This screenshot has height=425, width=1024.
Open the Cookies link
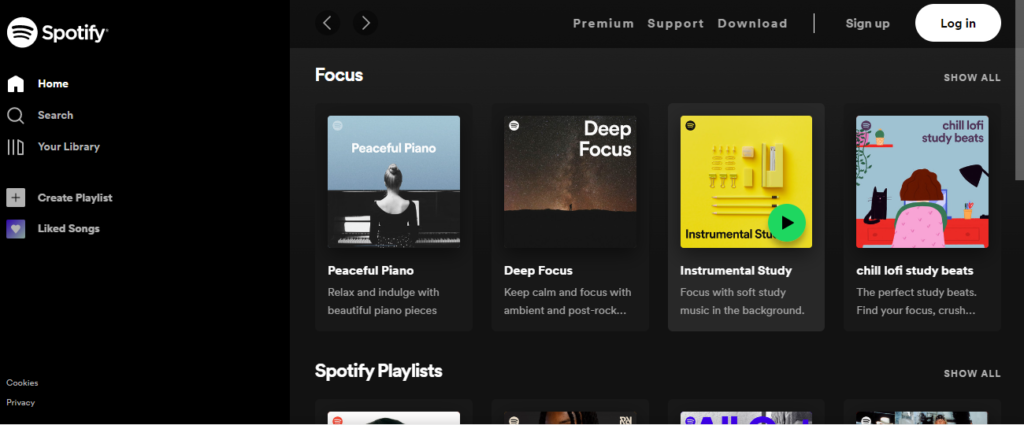pos(22,383)
